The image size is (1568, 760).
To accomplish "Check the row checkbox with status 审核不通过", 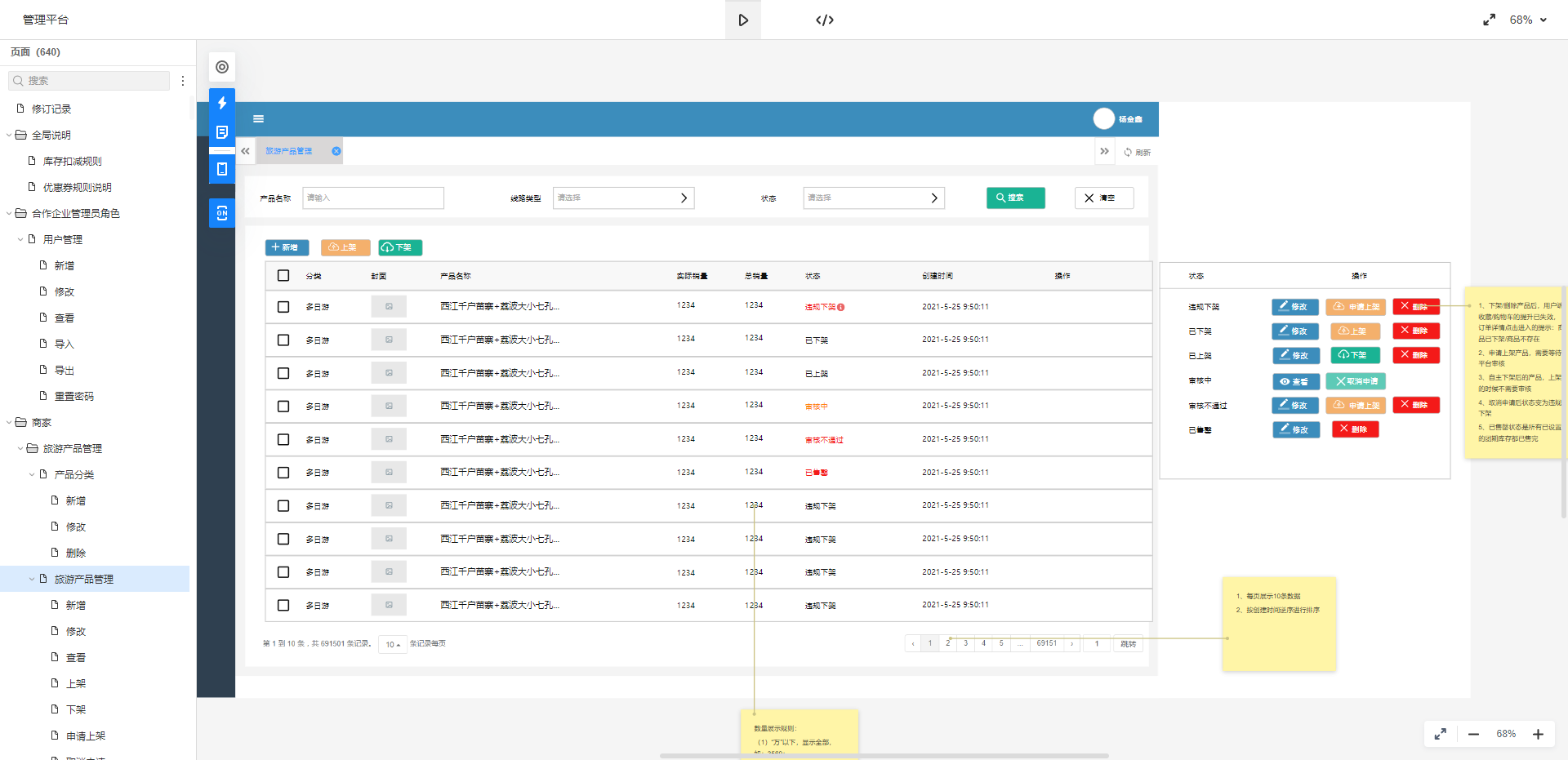I will point(283,439).
